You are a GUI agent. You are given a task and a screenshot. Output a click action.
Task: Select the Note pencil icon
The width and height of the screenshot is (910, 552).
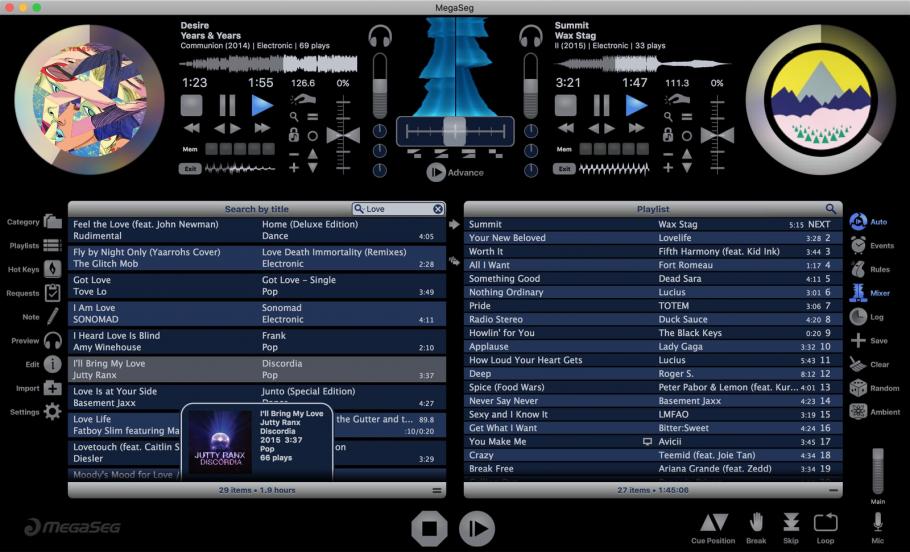point(52,316)
